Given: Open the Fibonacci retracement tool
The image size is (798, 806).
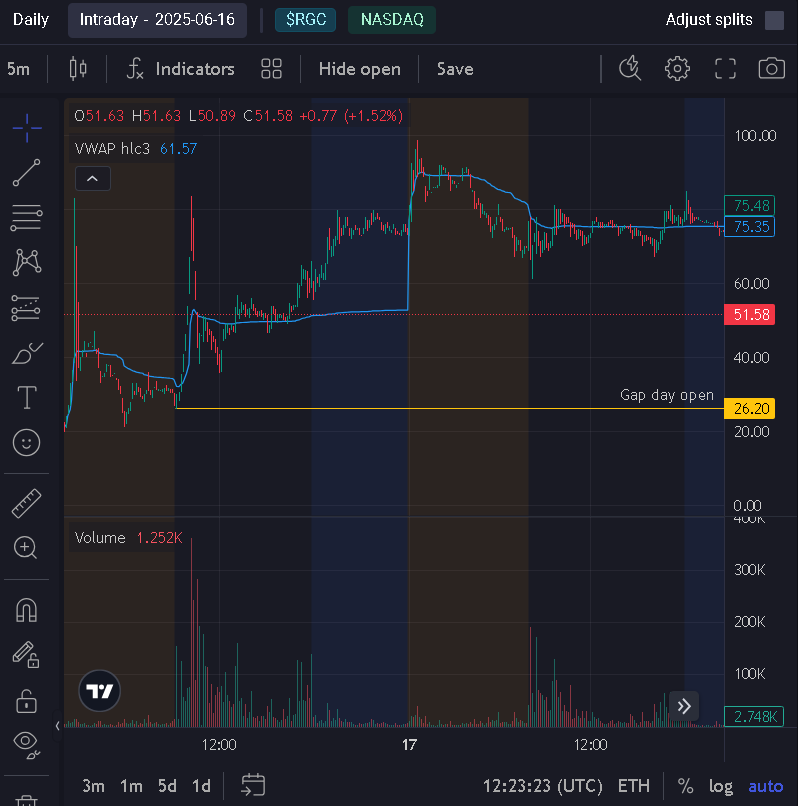Looking at the screenshot, I should (27, 217).
